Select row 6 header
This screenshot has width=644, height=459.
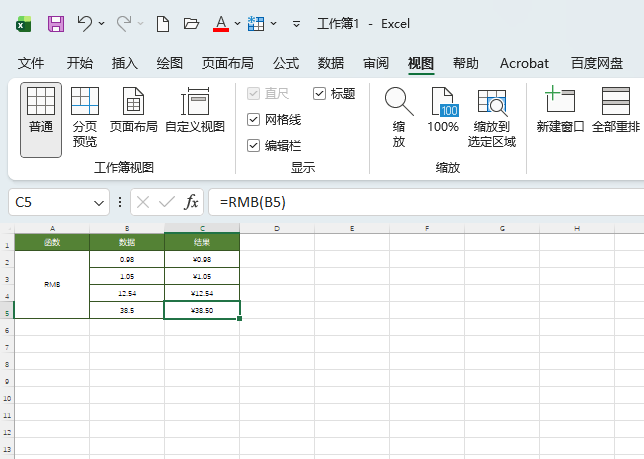coord(7,327)
